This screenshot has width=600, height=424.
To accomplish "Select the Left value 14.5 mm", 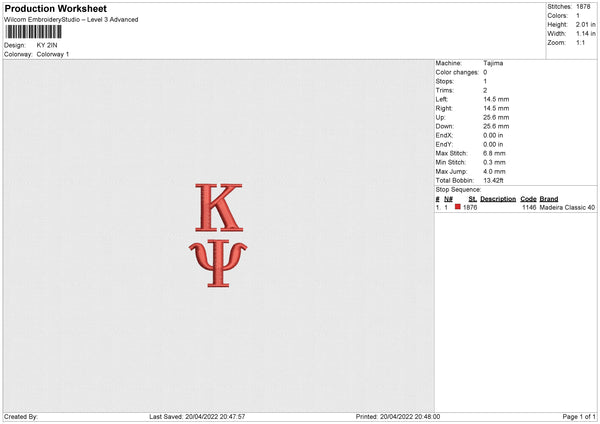I will [x=496, y=99].
